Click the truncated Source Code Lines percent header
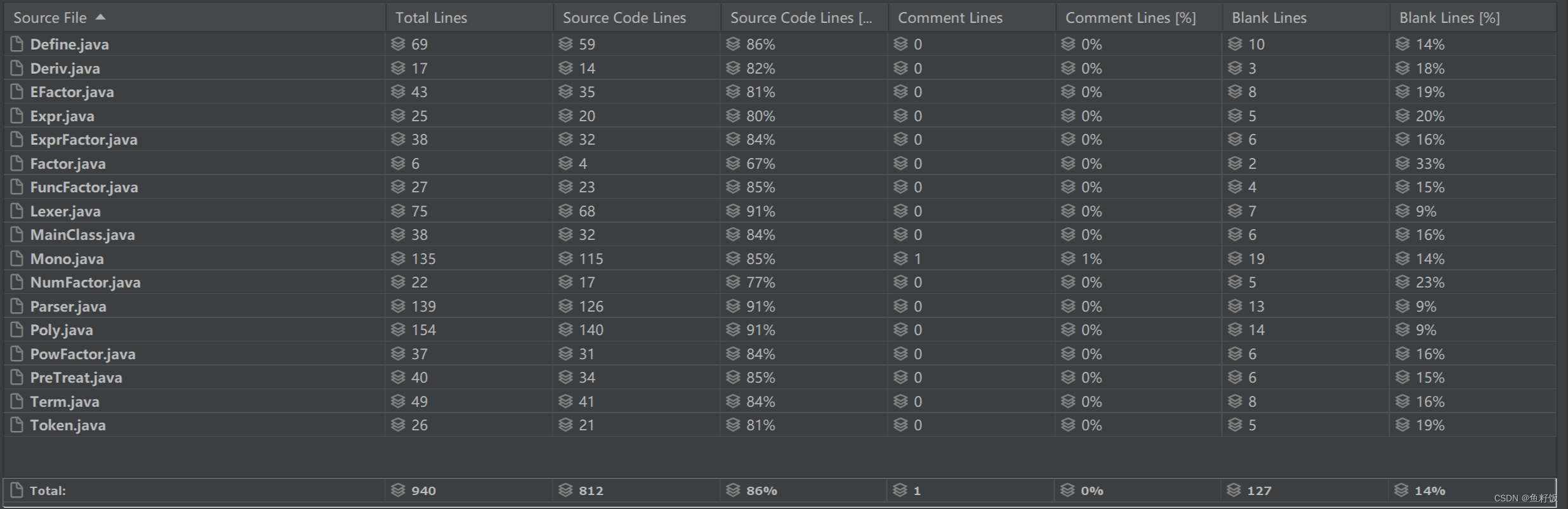Screen dimensions: 1568x509 [x=805, y=18]
